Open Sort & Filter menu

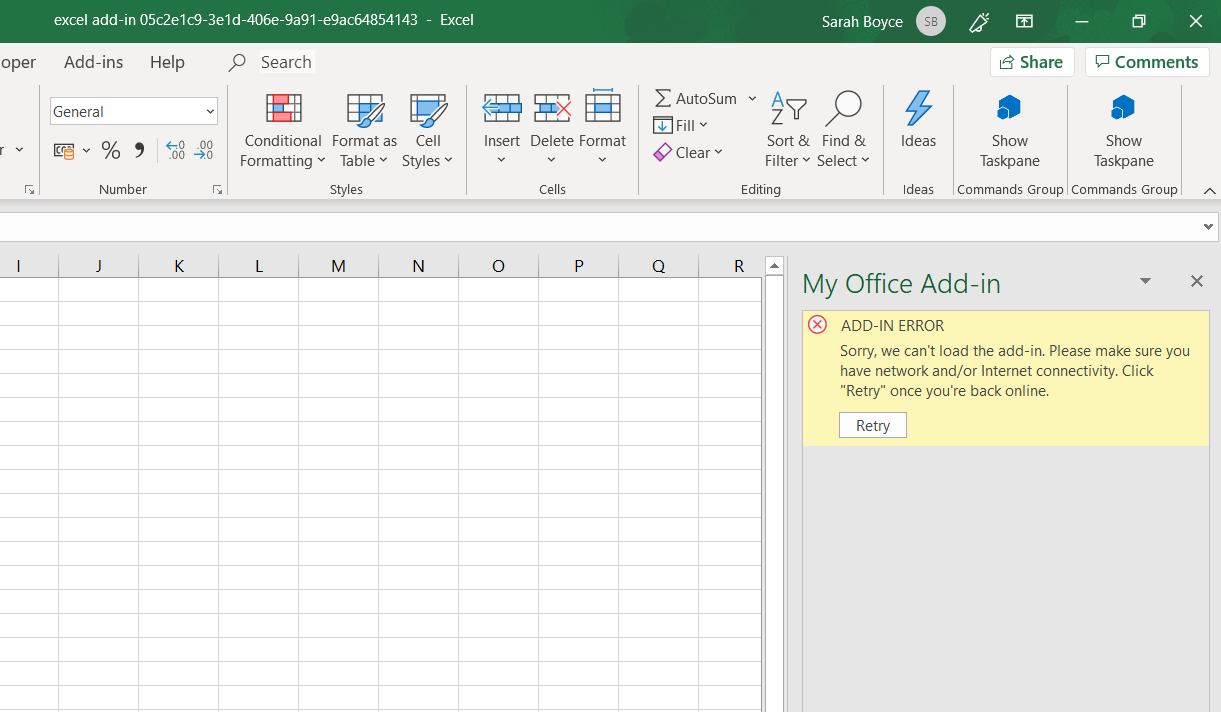click(788, 131)
